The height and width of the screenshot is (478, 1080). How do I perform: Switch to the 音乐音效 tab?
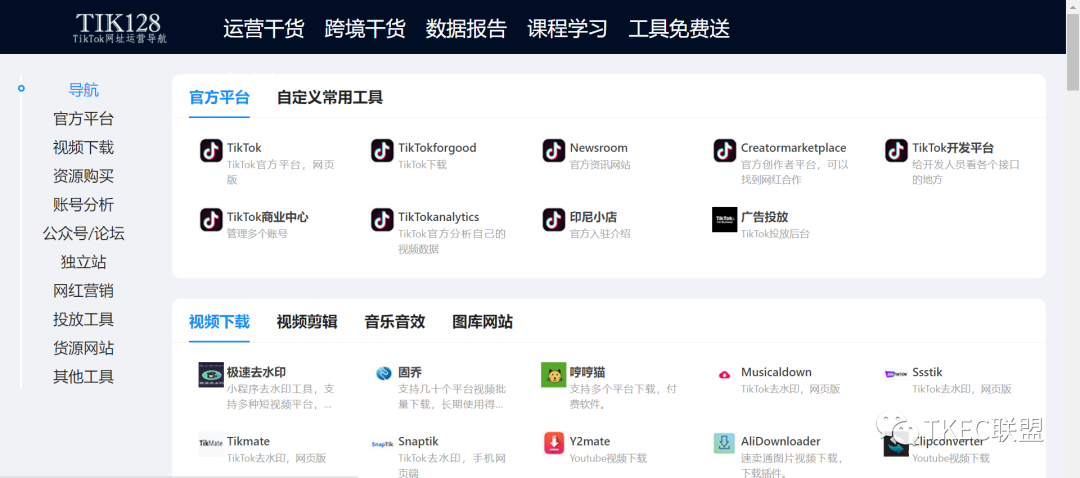point(395,322)
